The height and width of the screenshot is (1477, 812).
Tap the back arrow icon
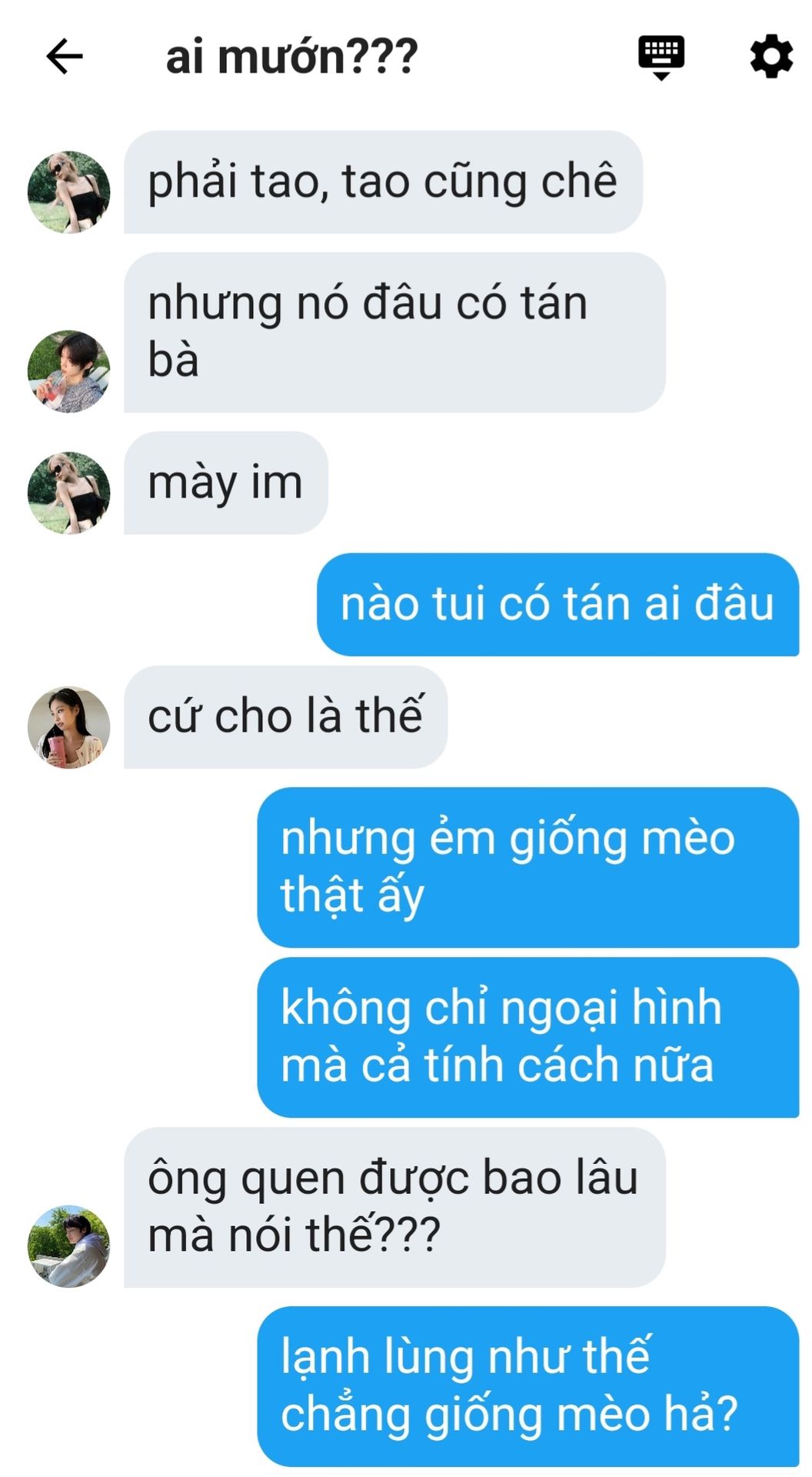(65, 56)
